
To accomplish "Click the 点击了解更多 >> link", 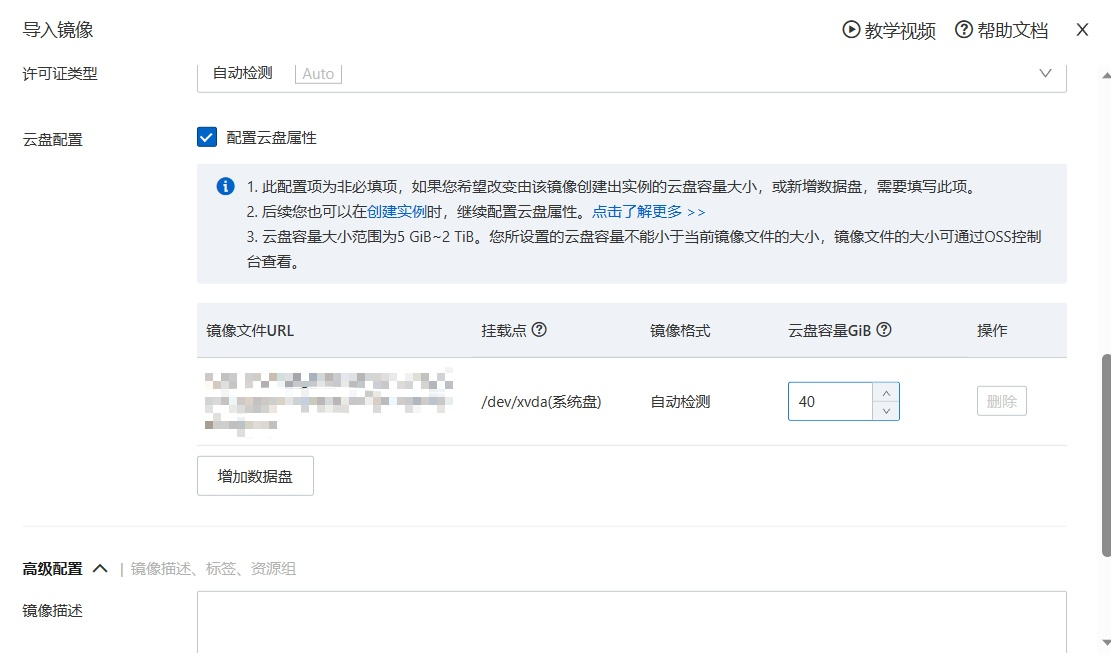I will click(648, 212).
